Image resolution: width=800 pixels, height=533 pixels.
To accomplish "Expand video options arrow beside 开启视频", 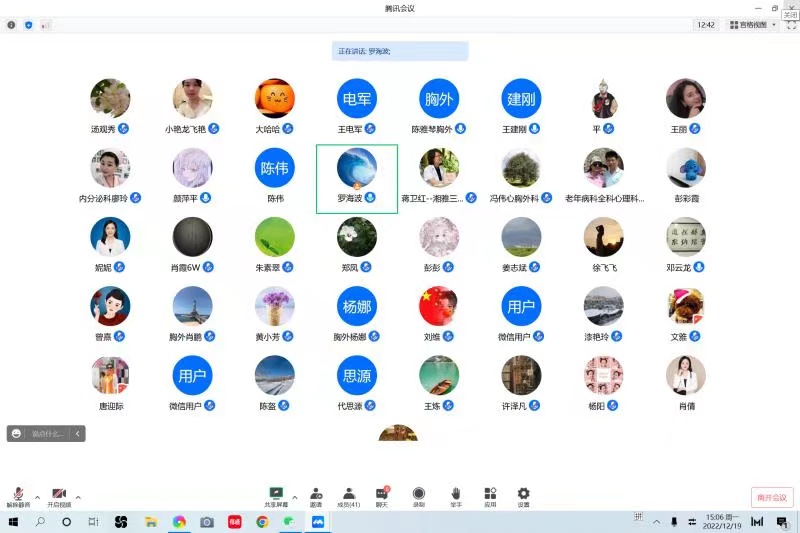I will [78, 496].
